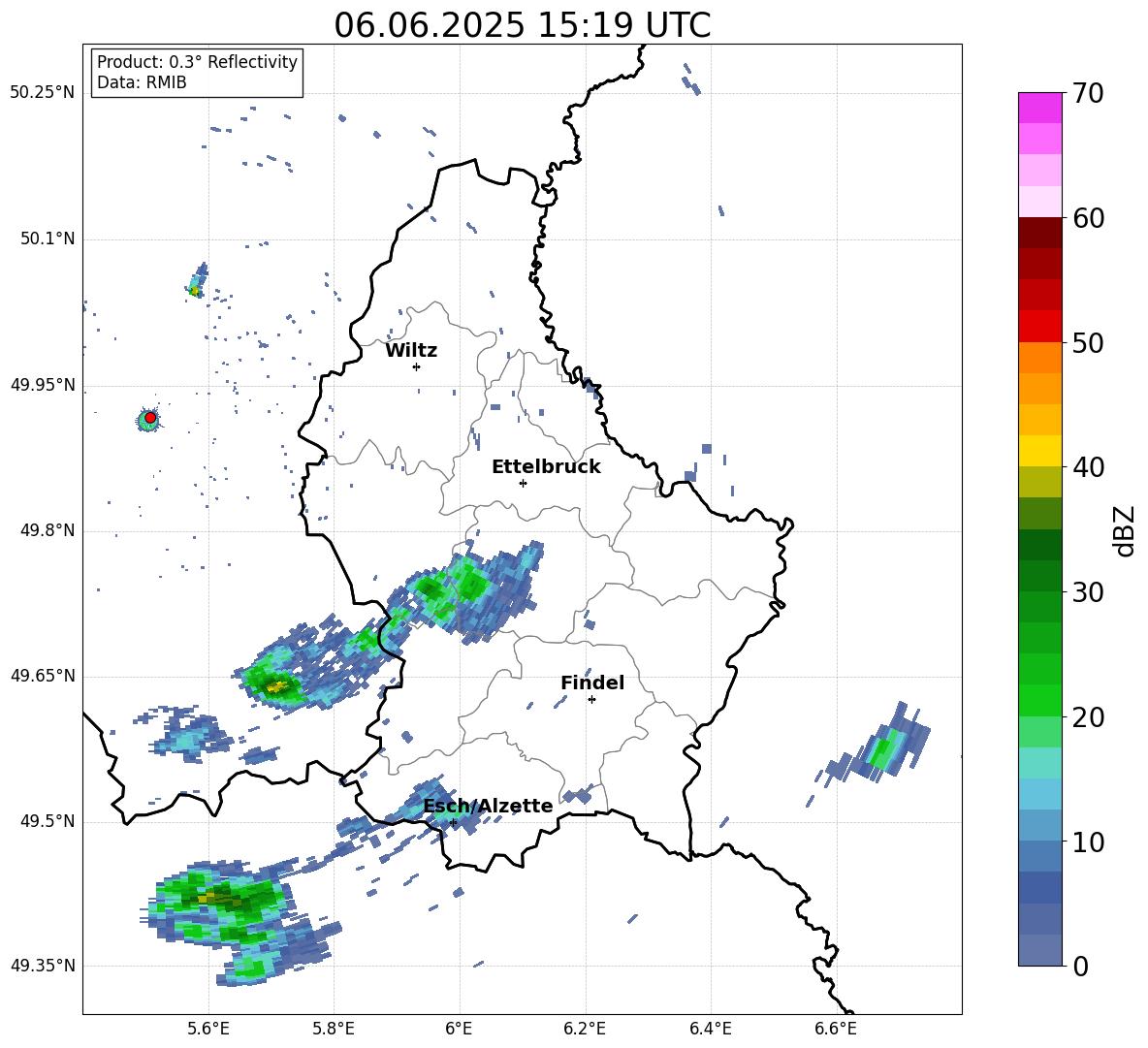Click the 49.95°N latitude label
Screen dimensions: 1148x1048
click(x=43, y=385)
